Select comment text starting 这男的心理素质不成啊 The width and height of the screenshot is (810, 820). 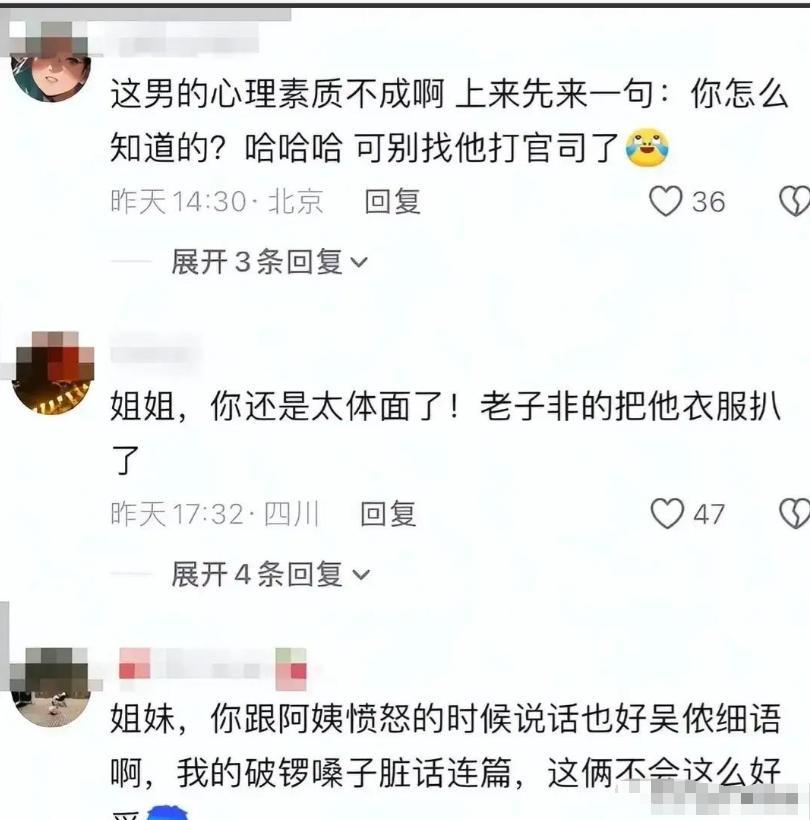(x=449, y=121)
